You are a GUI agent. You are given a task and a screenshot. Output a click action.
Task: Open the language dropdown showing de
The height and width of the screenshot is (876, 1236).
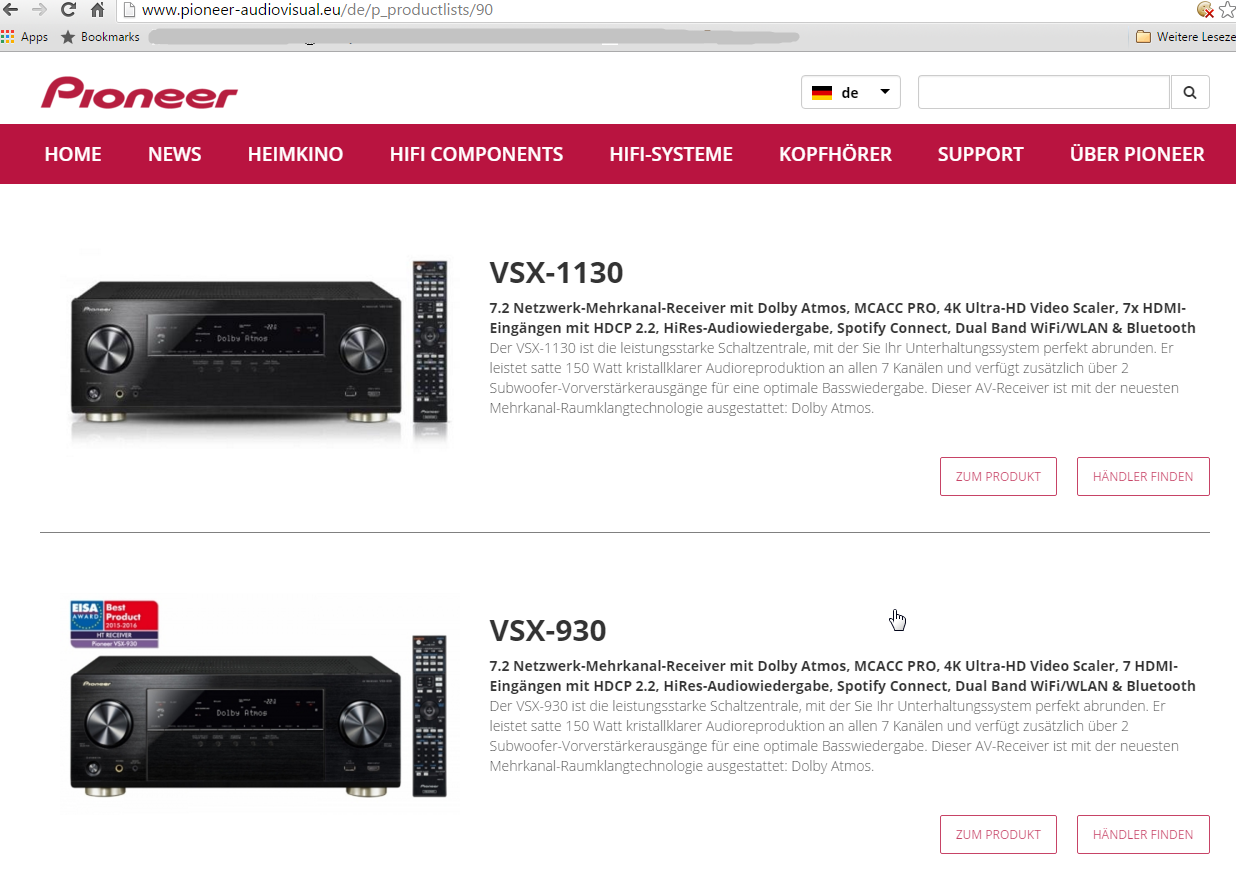851,92
